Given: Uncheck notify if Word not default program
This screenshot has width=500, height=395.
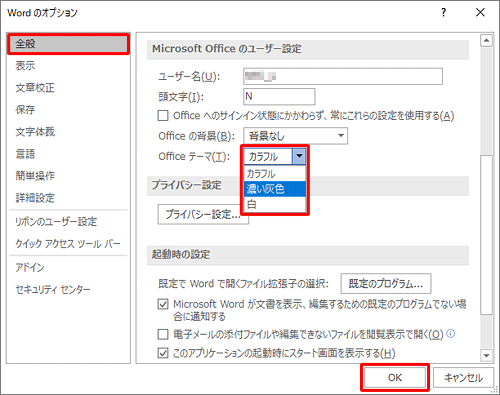Looking at the screenshot, I should click(x=163, y=304).
